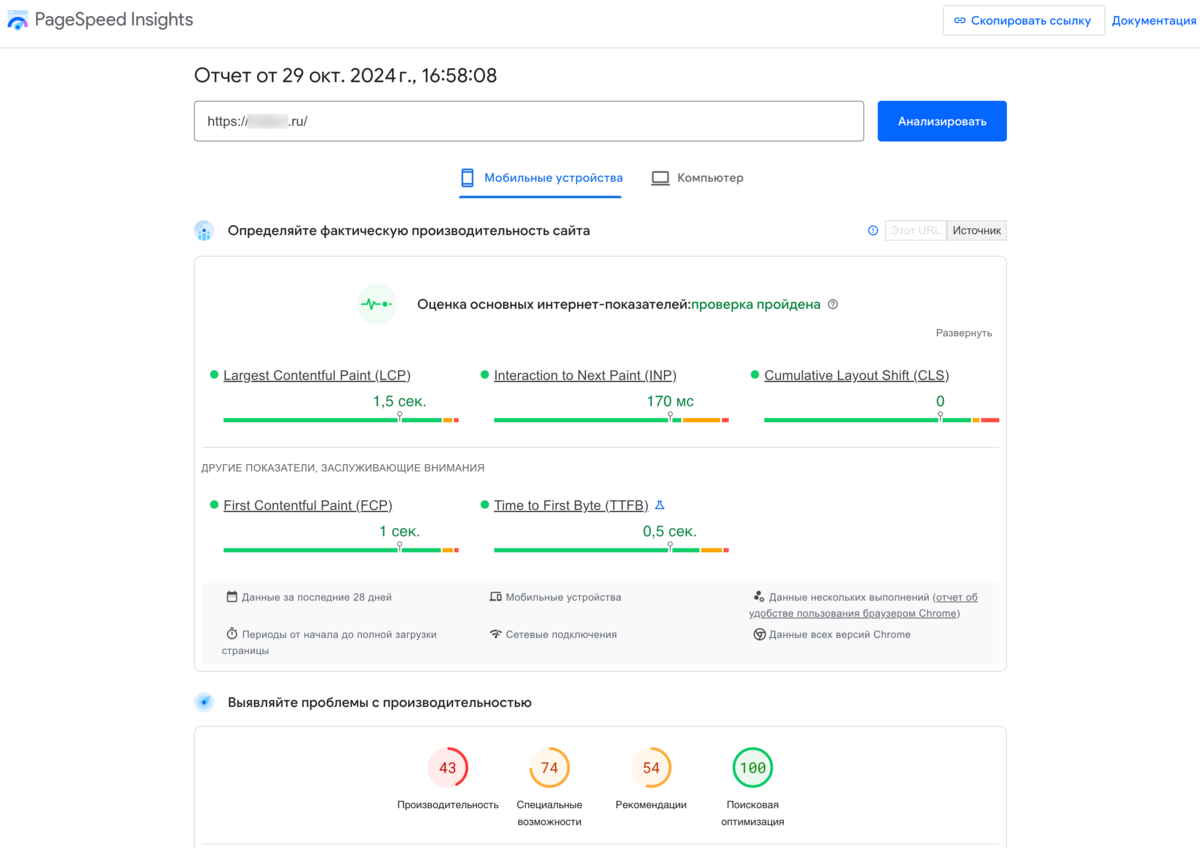
Task: Click the dots icon near Данные нескольких выполнений
Action: [759, 597]
